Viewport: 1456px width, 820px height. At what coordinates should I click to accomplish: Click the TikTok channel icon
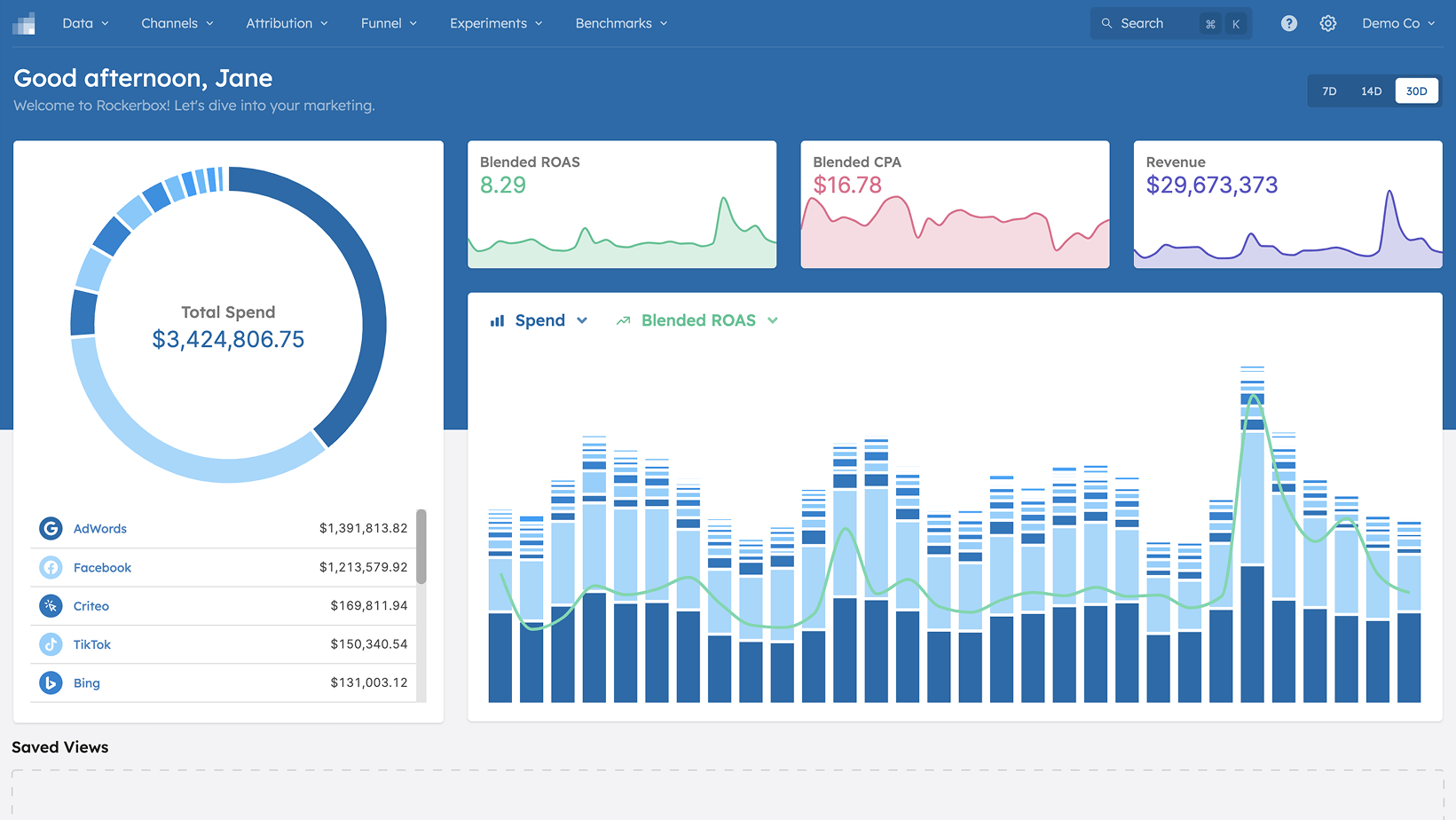(51, 644)
